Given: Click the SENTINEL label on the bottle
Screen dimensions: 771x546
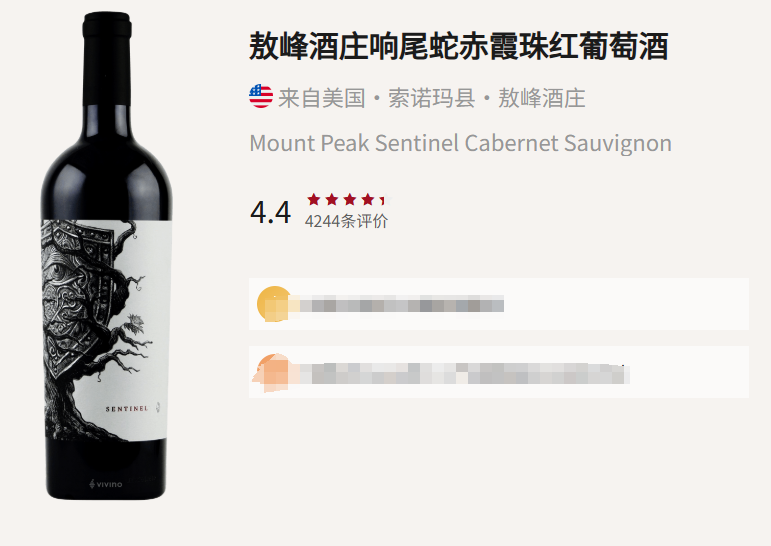Looking at the screenshot, I should (x=127, y=409).
